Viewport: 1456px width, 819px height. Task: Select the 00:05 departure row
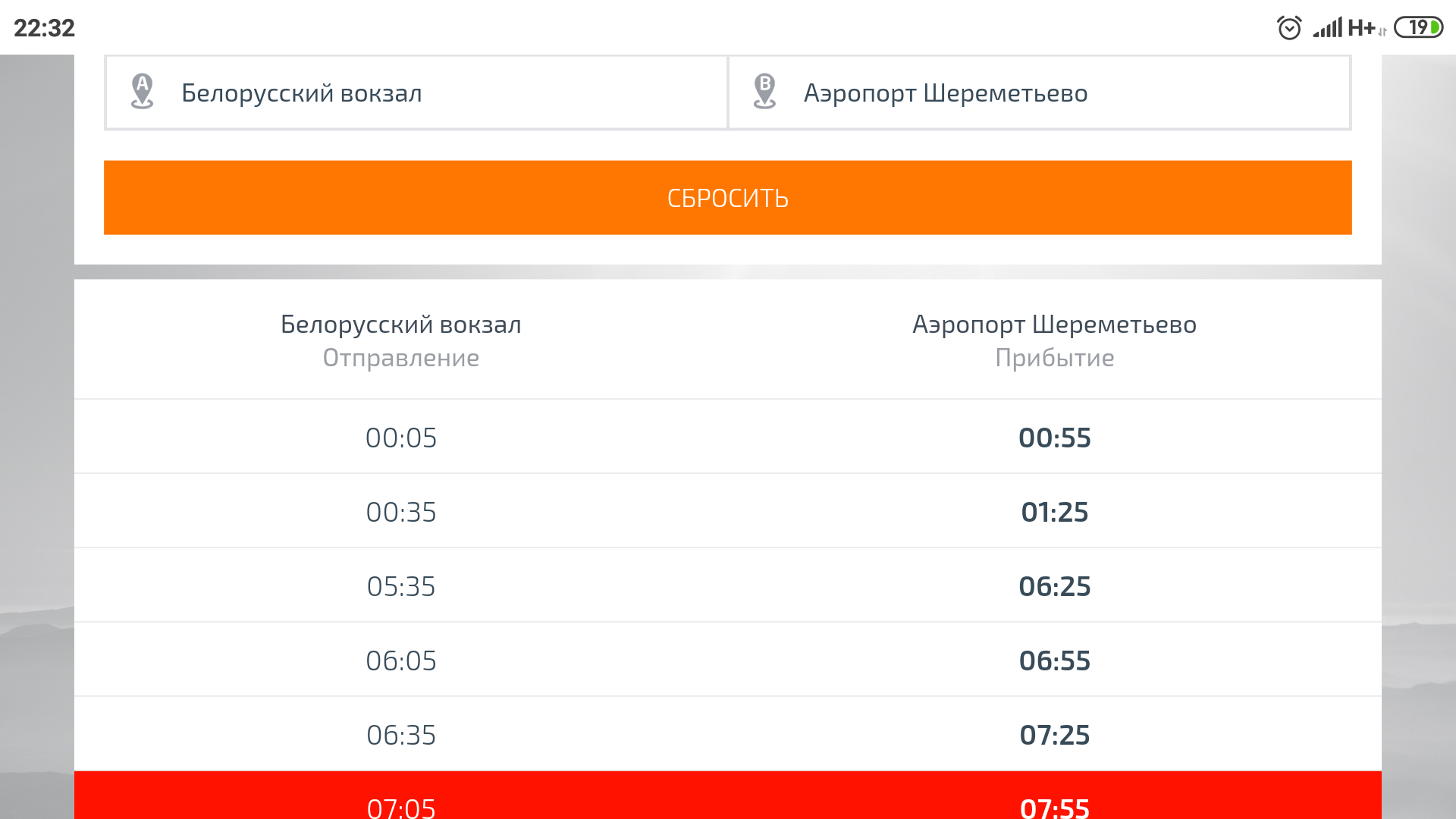[401, 438]
